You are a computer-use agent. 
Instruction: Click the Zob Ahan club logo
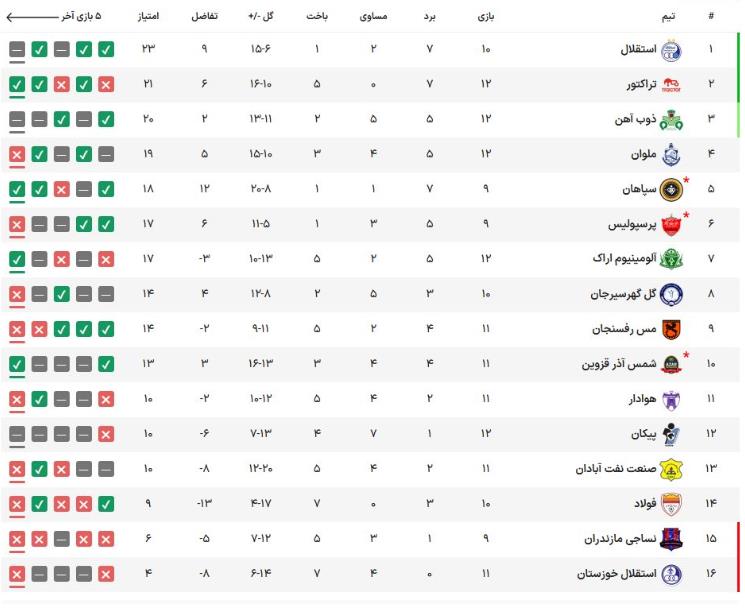tap(671, 120)
